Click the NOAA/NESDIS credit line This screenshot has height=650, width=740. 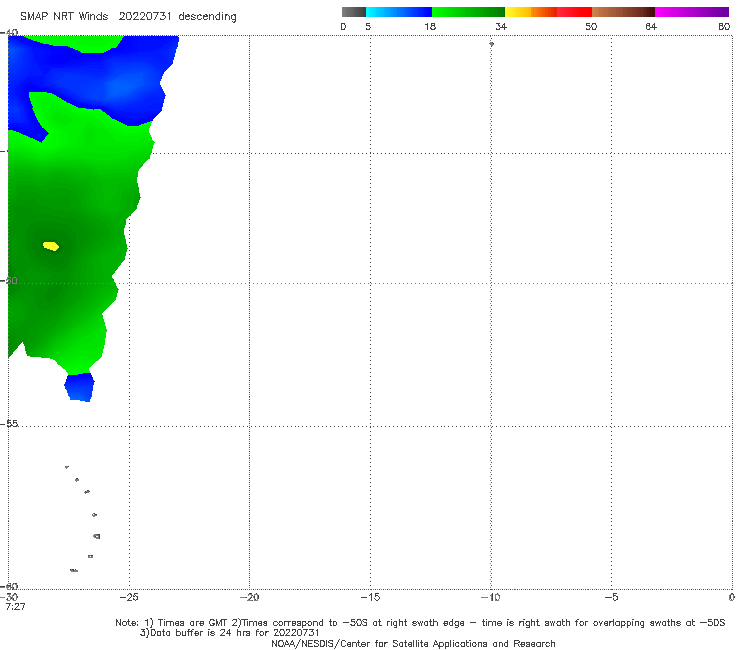pos(413,644)
